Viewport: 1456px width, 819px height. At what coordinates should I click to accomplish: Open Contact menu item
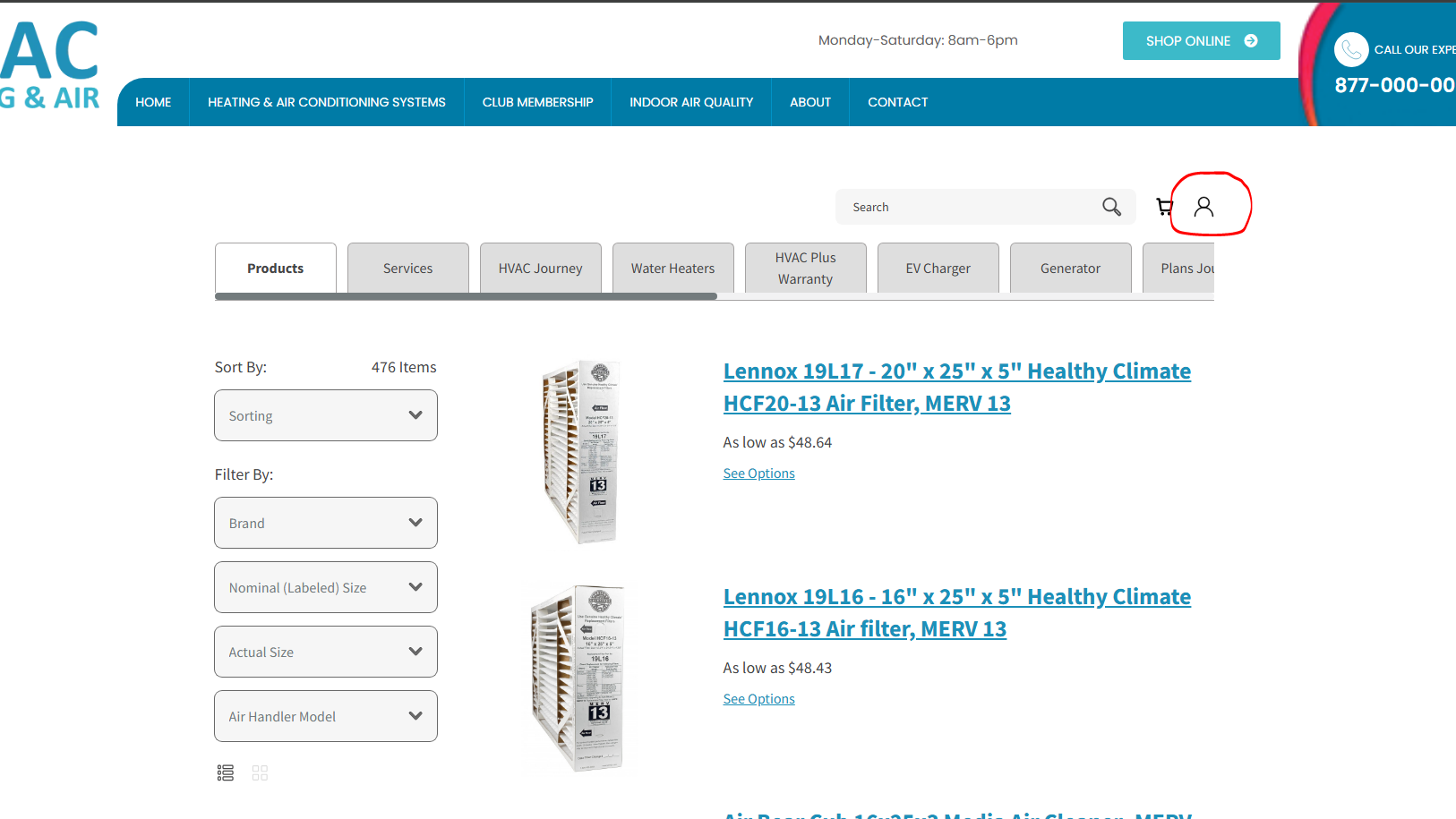pos(898,102)
